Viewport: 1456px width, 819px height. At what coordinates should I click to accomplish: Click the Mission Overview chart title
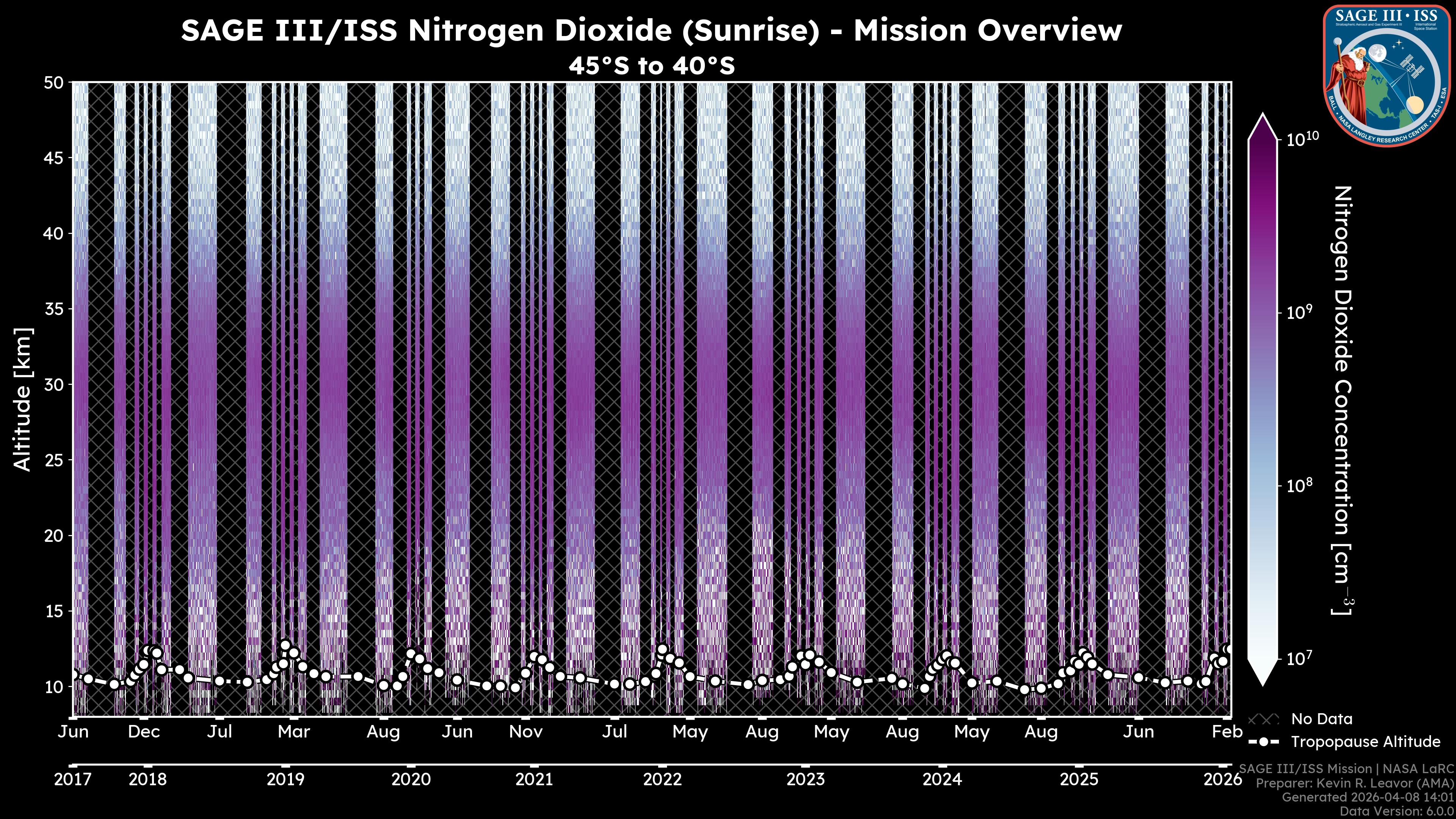(651, 30)
